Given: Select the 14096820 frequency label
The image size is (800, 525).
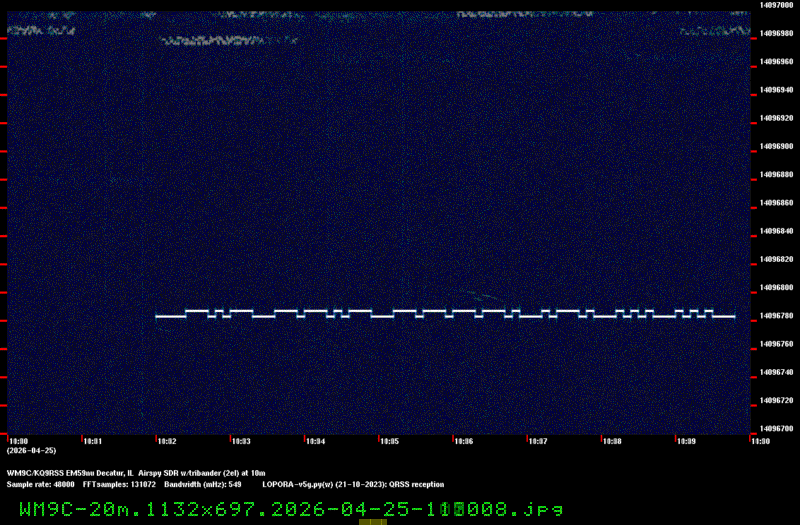Looking at the screenshot, I should pyautogui.click(x=776, y=259).
